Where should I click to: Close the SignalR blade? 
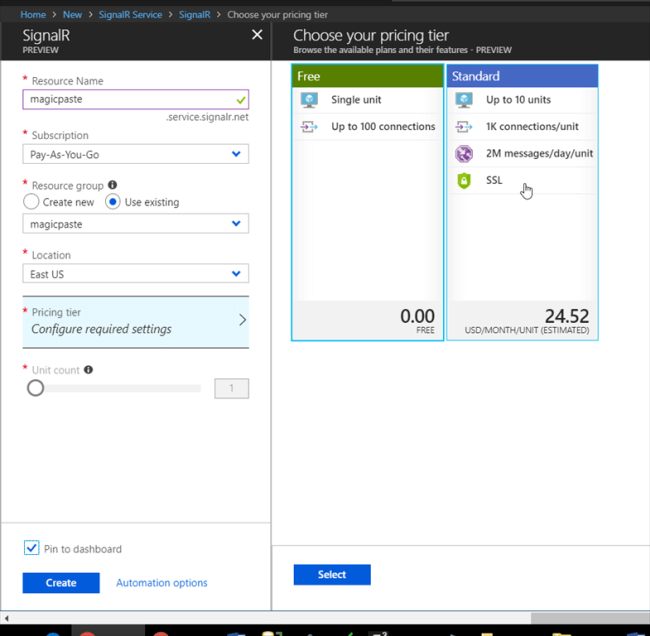click(257, 35)
